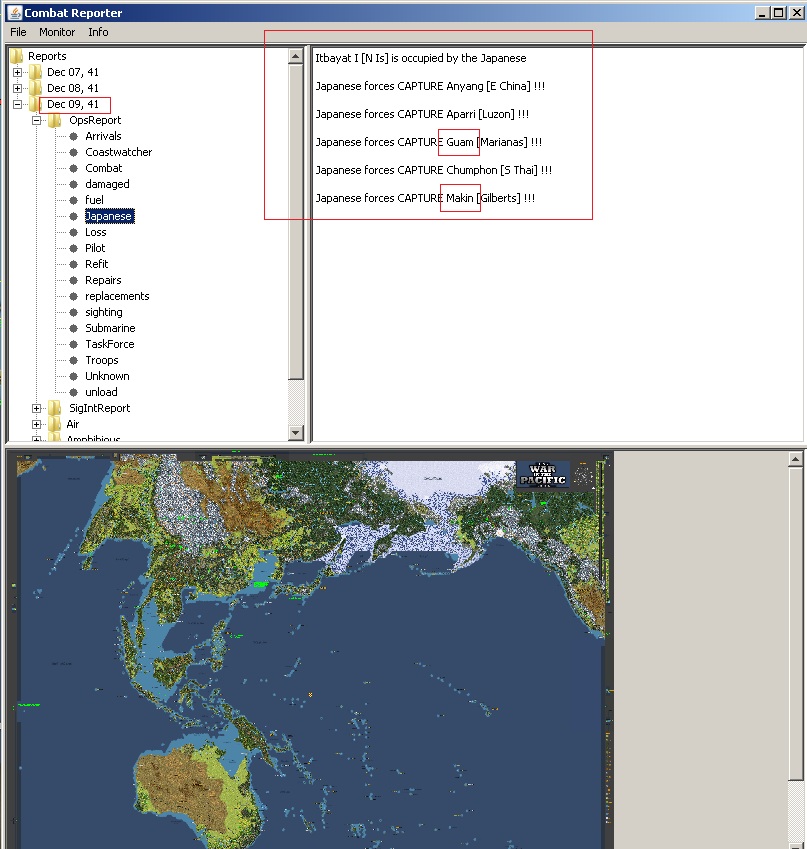Screen dimensions: 807x849
Task: Open the damaged report
Action: click(107, 184)
